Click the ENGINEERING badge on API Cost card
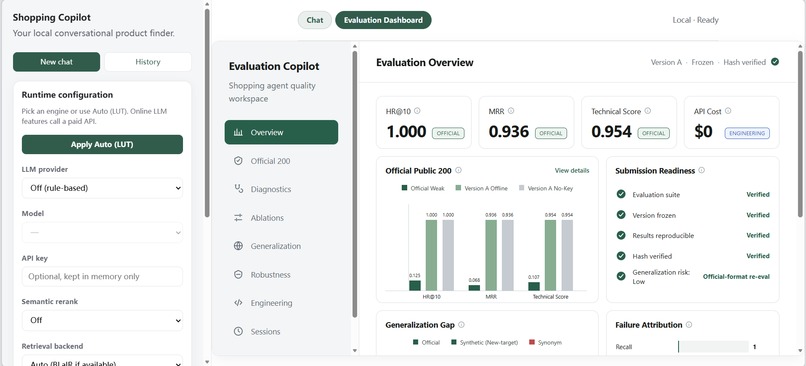806x366 pixels. click(747, 133)
